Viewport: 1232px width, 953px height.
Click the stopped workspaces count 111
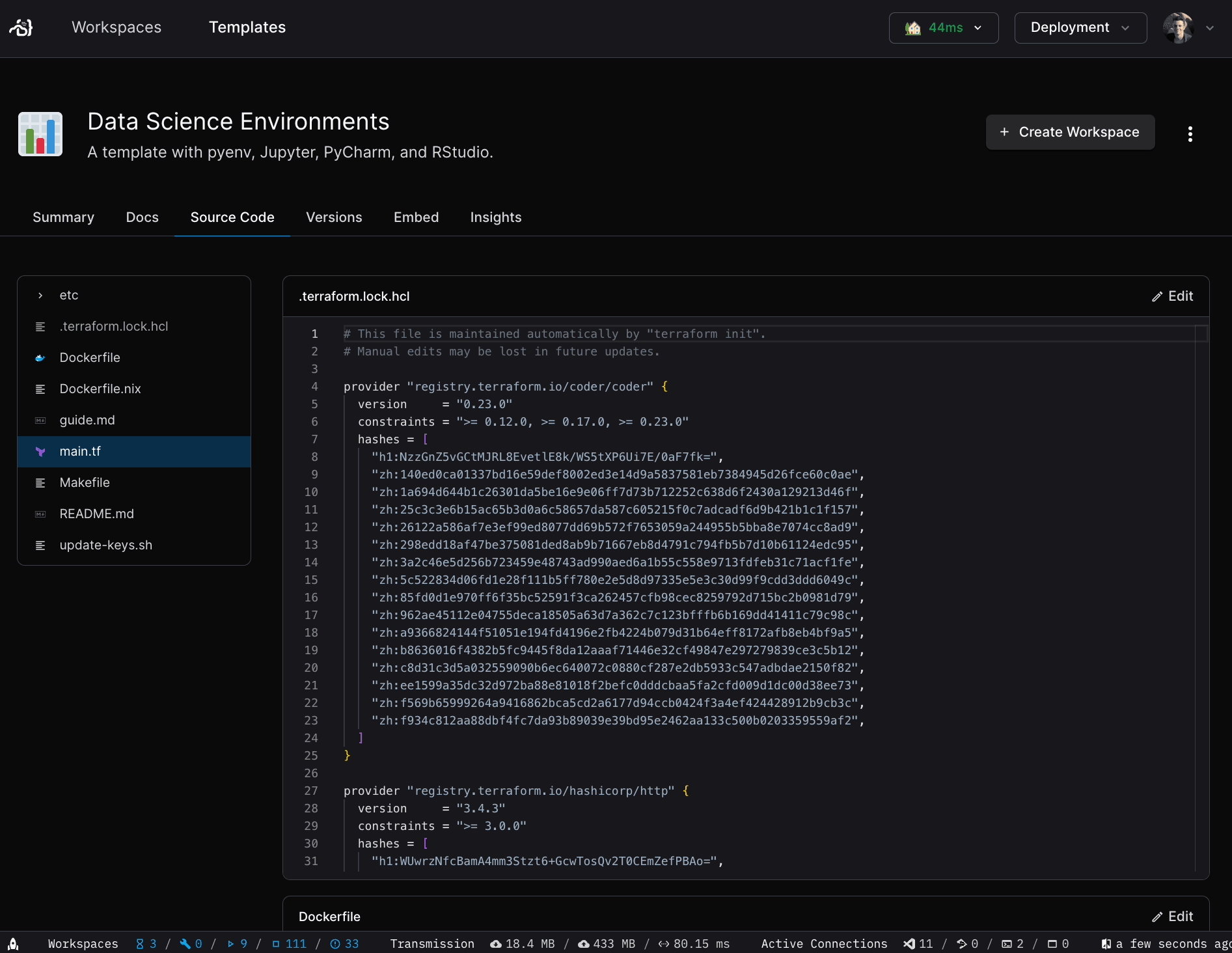(289, 944)
